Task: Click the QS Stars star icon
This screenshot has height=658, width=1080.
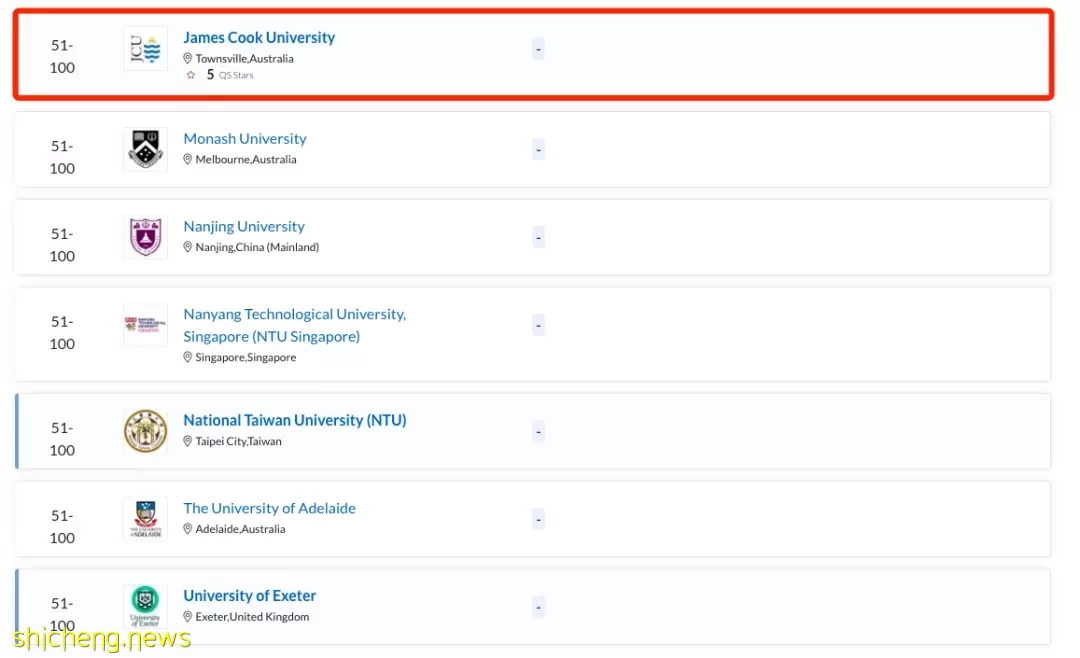Action: pyautogui.click(x=191, y=75)
